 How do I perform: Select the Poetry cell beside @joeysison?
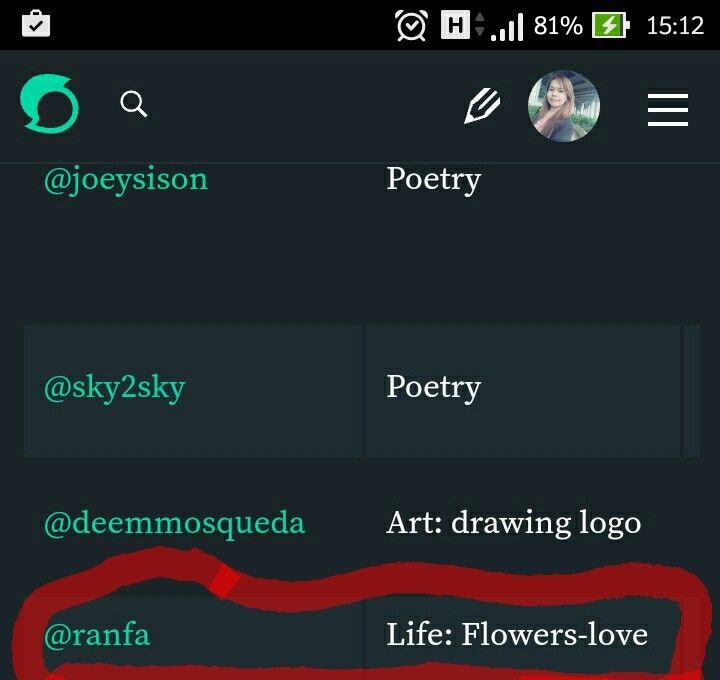433,180
